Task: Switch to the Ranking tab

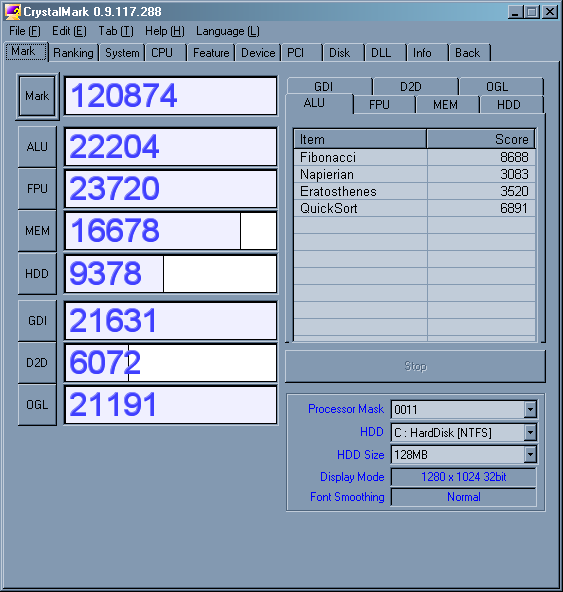Action: 73,52
